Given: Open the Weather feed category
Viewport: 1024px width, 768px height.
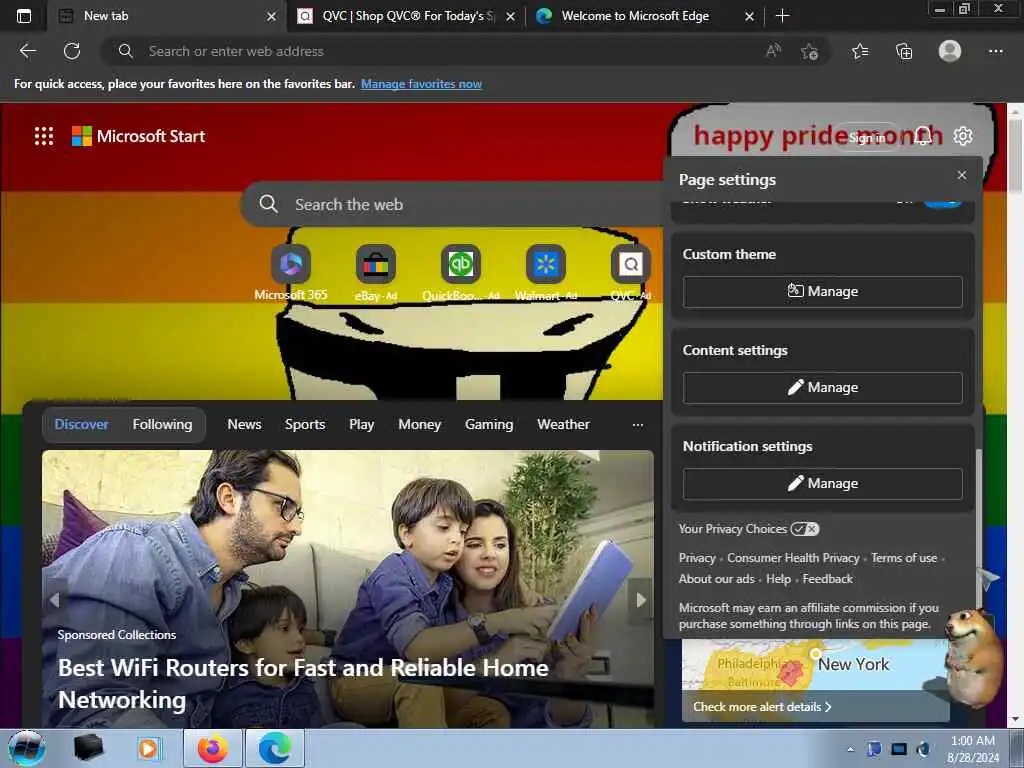Looking at the screenshot, I should click(x=563, y=424).
